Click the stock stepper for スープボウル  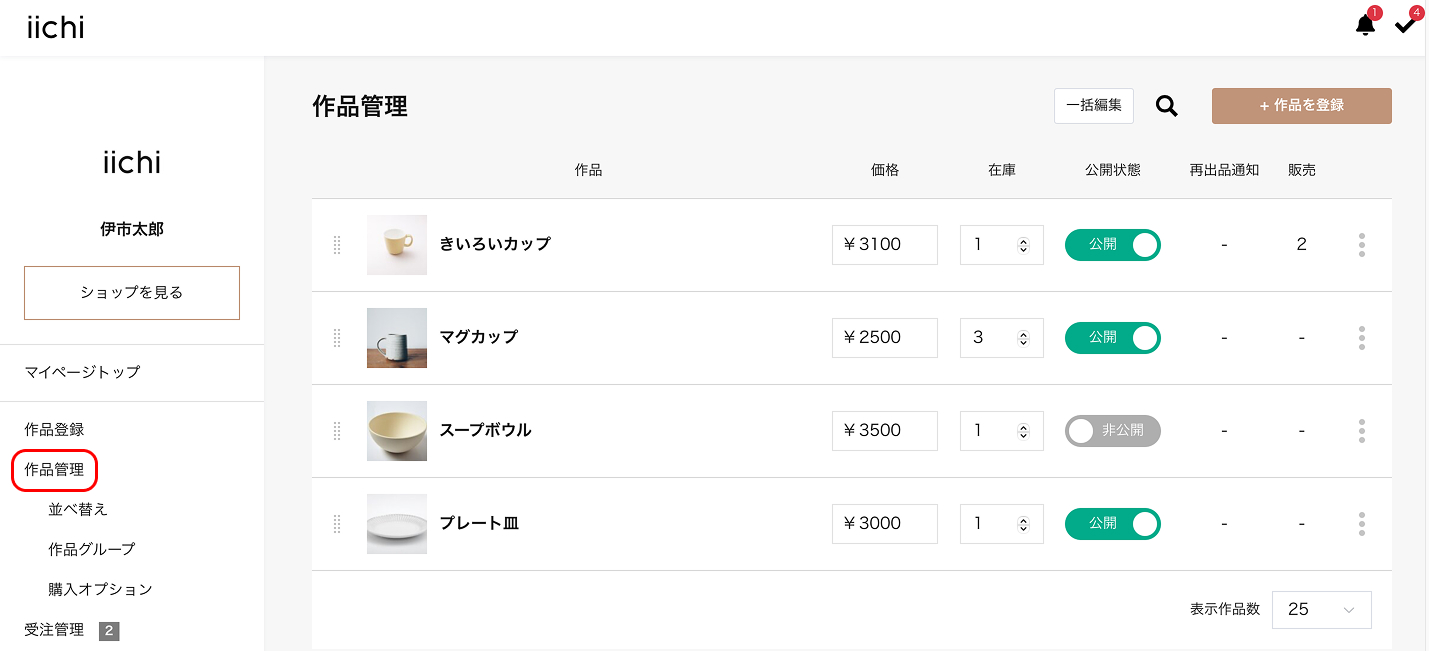coord(1023,431)
